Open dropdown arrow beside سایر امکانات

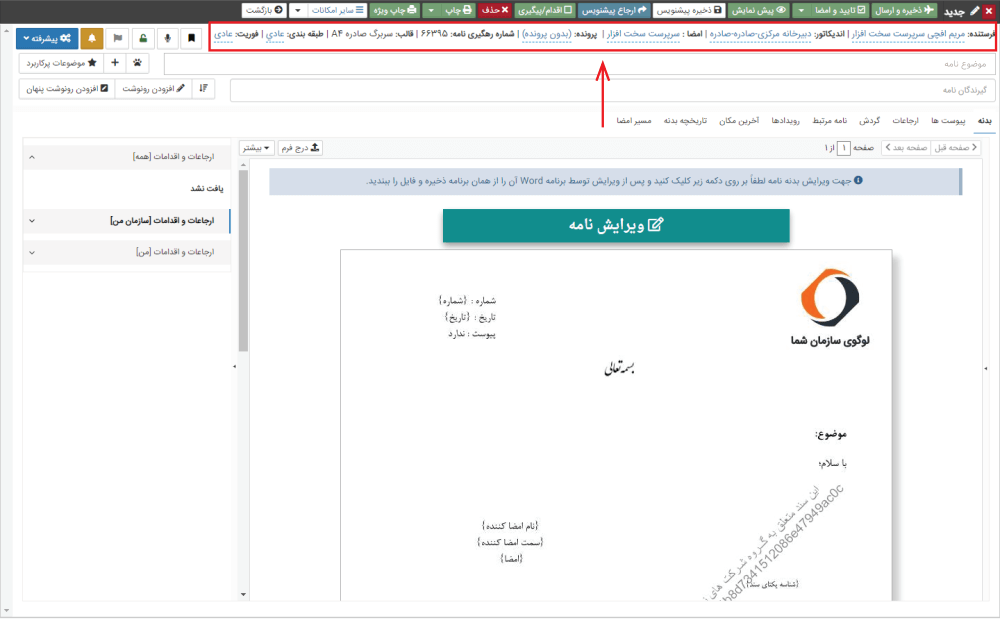pos(298,10)
